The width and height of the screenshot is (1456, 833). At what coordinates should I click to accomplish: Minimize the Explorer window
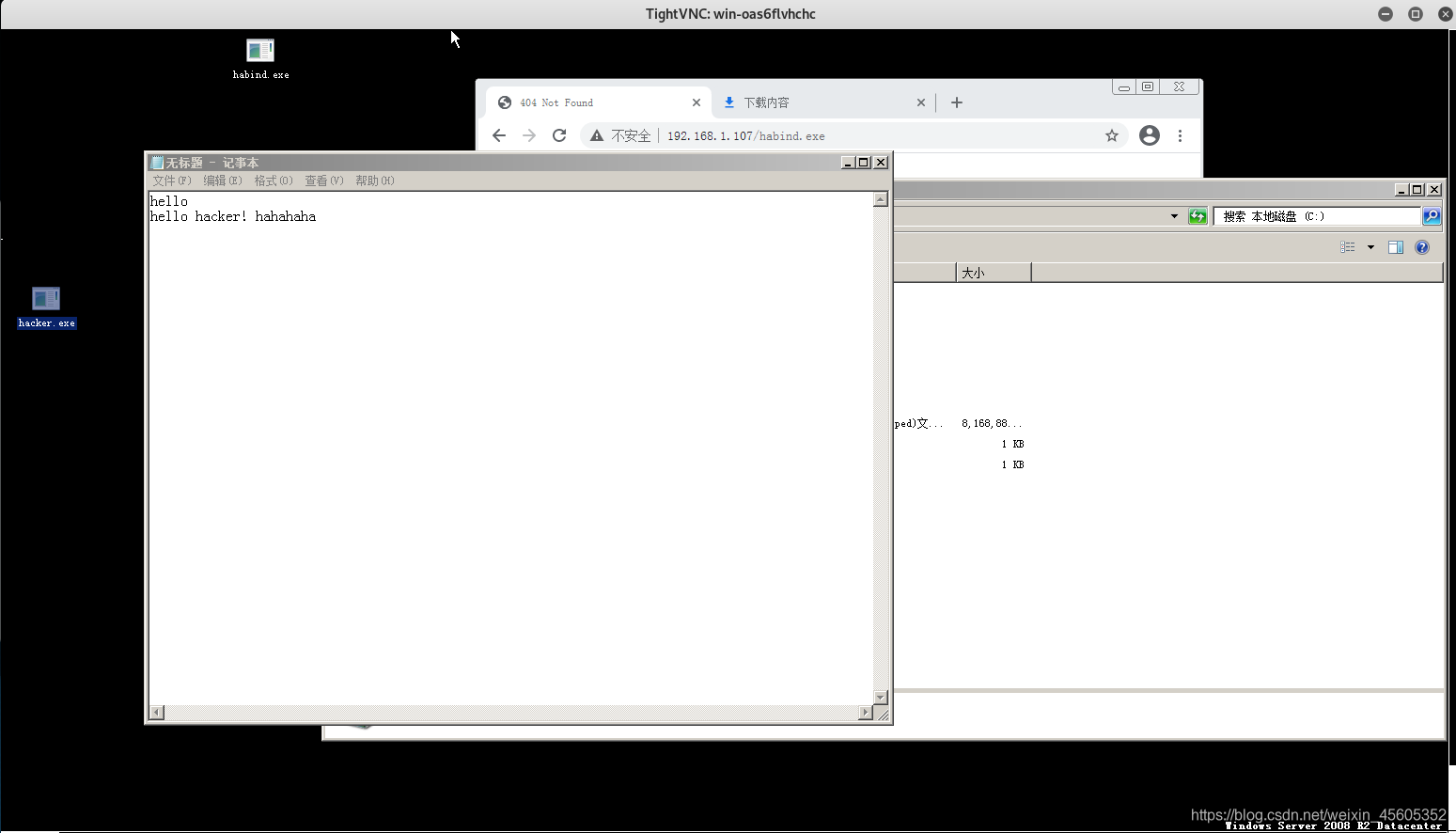tap(1401, 190)
